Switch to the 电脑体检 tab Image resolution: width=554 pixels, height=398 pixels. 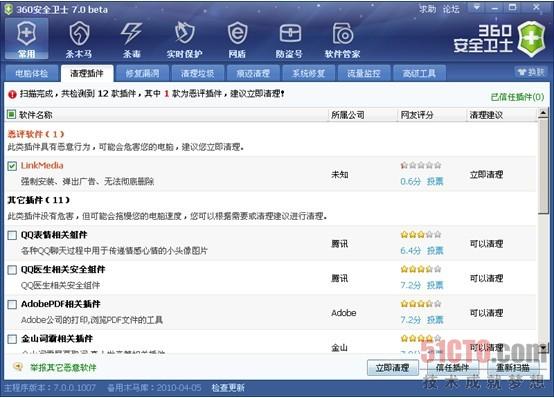coord(31,73)
